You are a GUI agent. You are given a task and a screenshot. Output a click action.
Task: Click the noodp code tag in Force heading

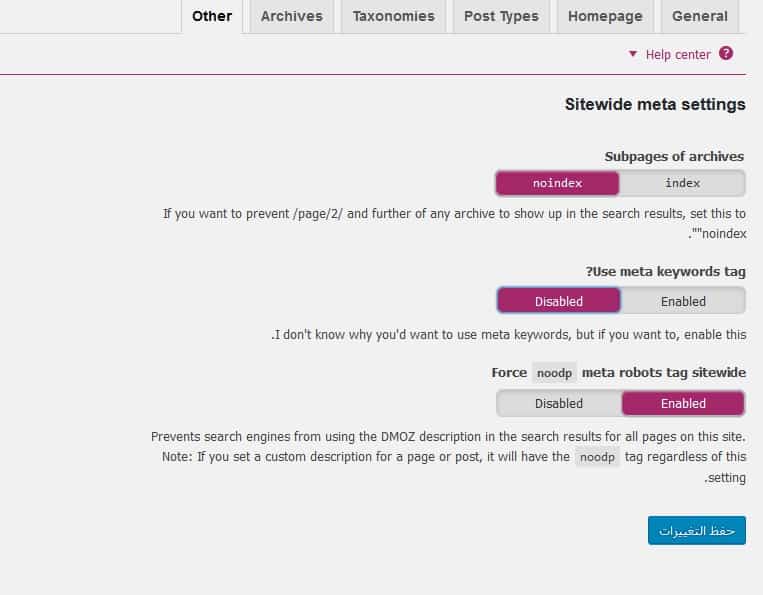(555, 373)
